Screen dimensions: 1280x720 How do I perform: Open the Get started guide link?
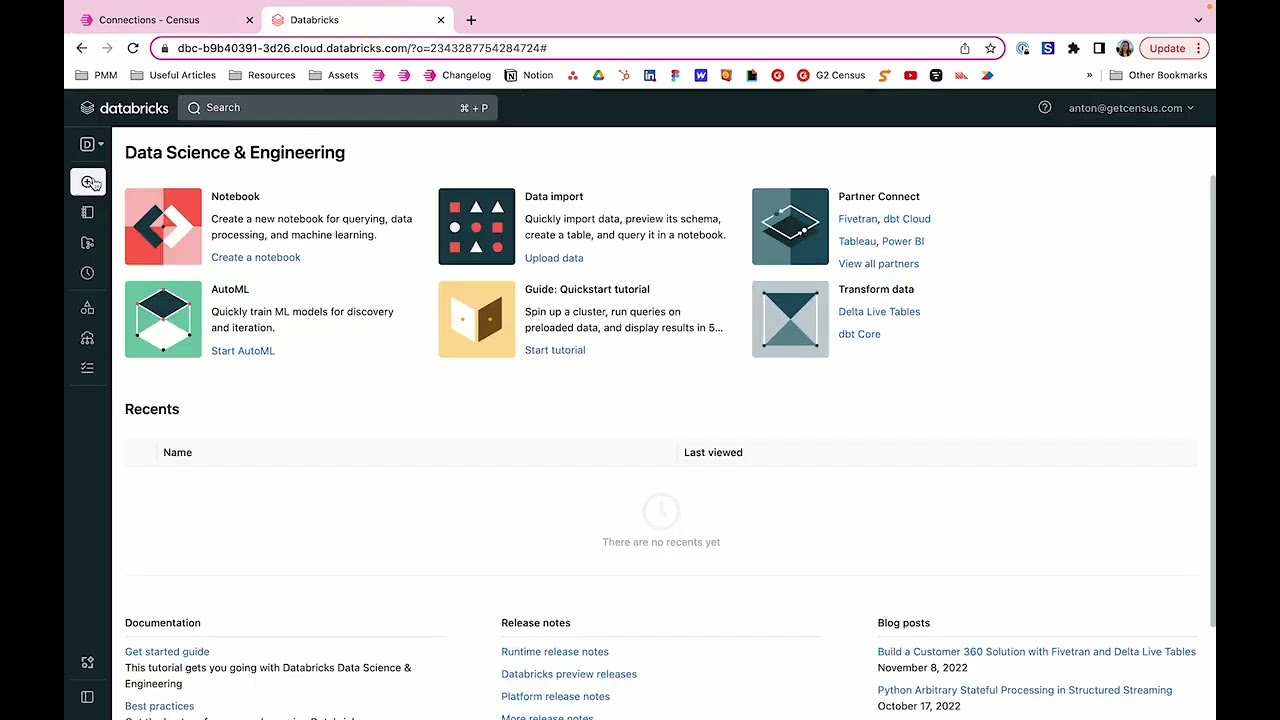(167, 652)
